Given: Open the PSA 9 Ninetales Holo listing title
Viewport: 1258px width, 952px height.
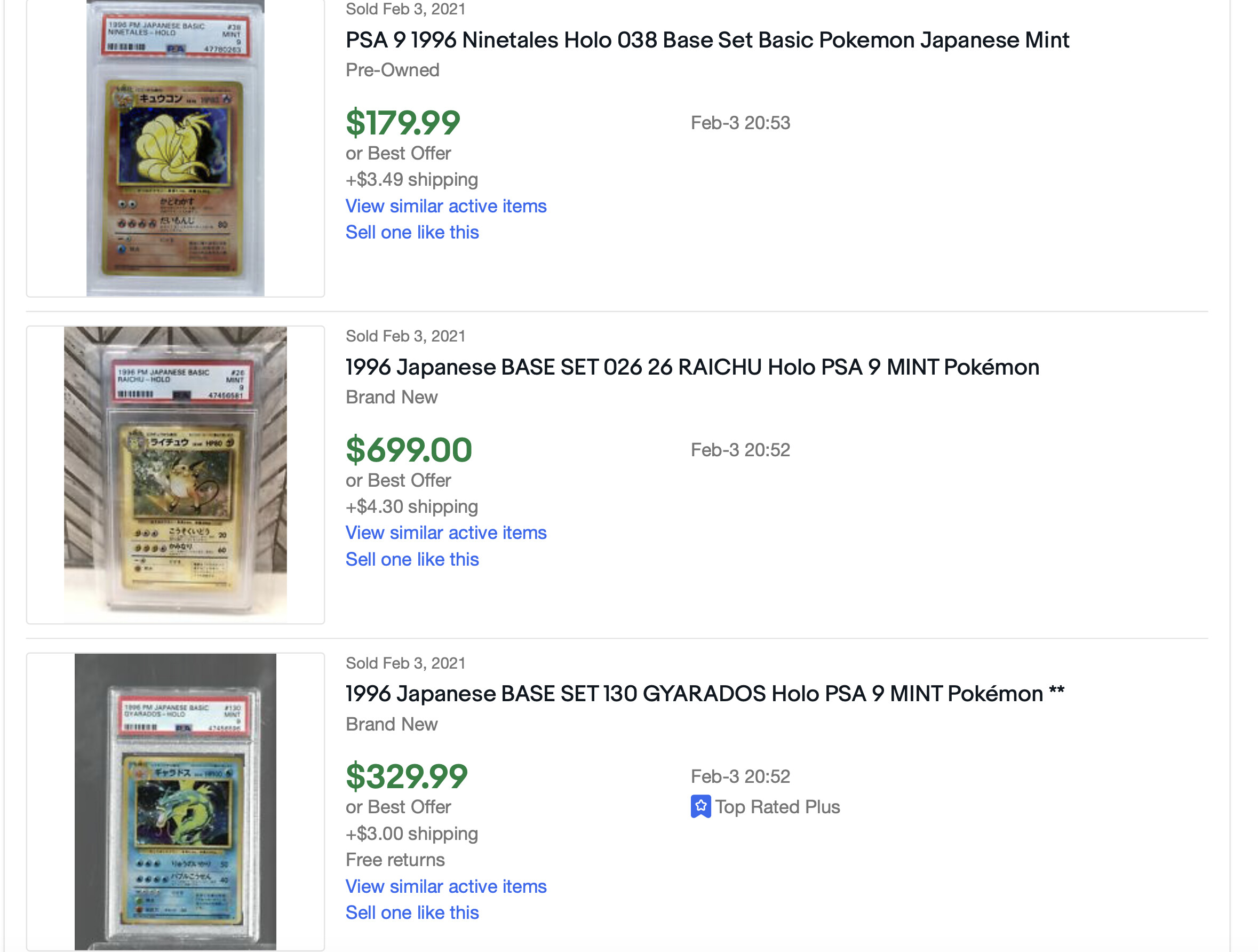Looking at the screenshot, I should [x=707, y=40].
